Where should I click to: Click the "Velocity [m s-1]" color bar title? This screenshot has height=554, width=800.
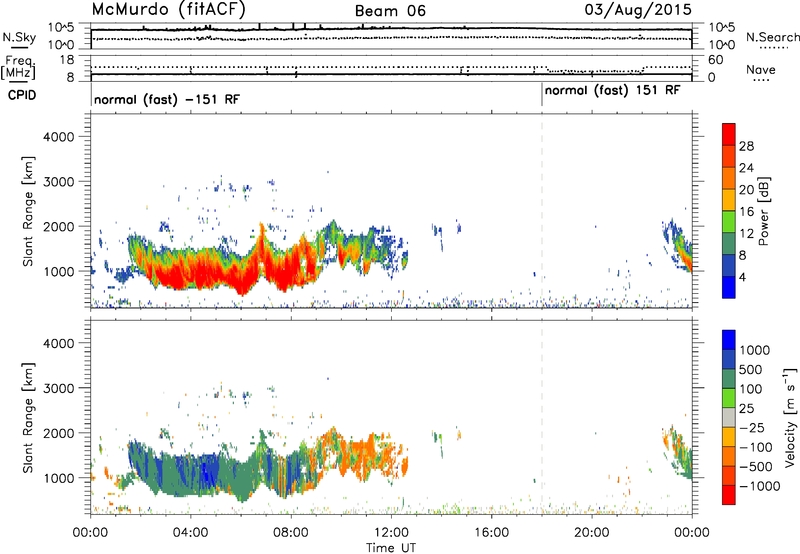[x=790, y=417]
